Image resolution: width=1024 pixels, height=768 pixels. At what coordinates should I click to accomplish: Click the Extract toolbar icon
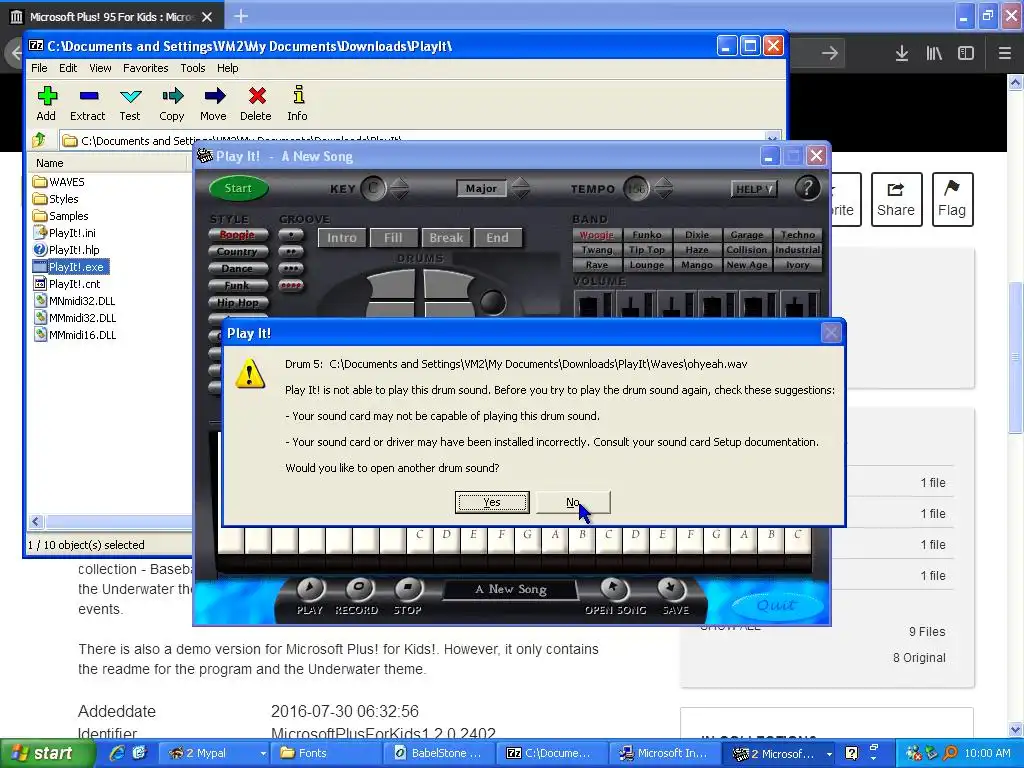[88, 97]
